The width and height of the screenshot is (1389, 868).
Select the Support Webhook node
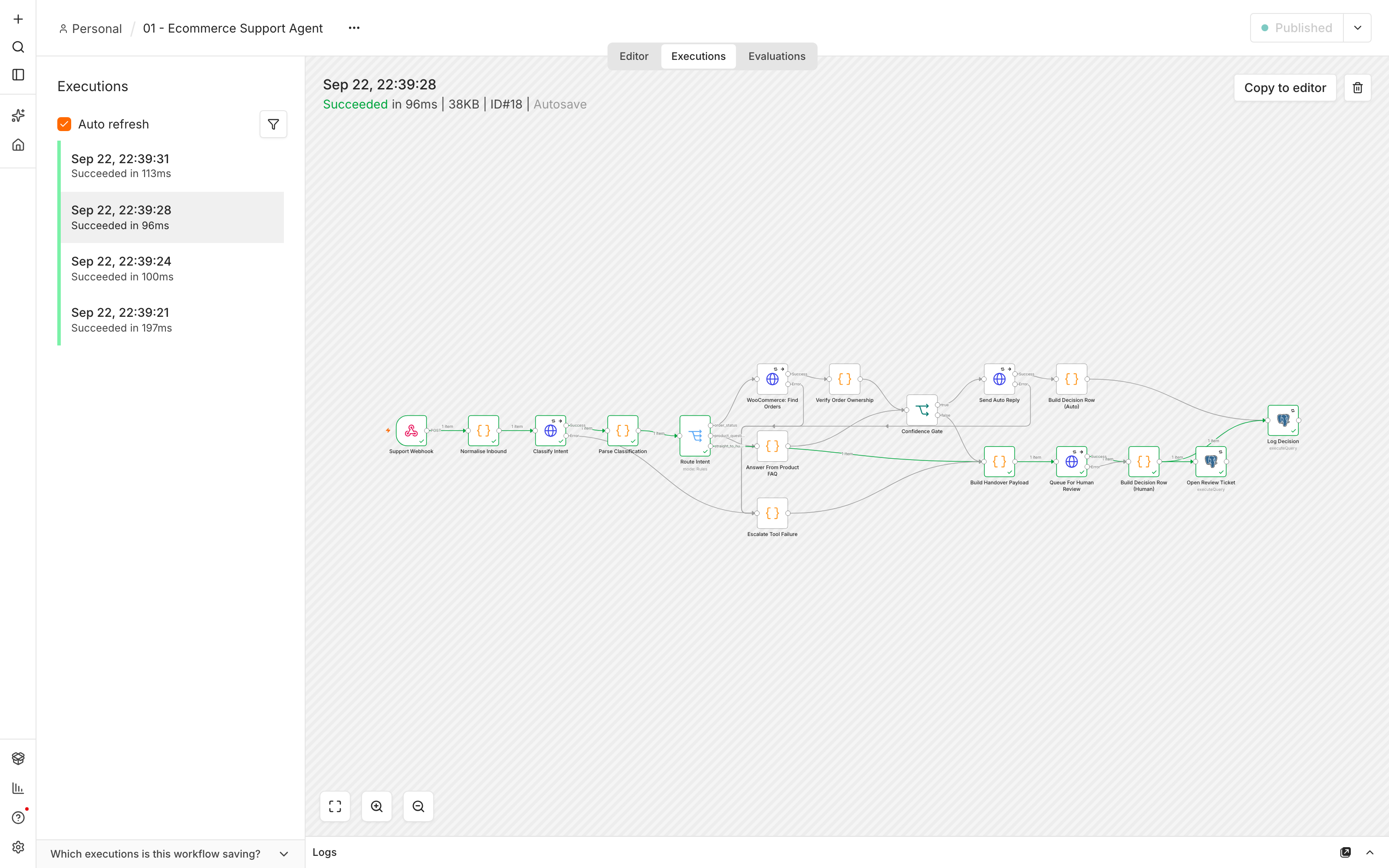coord(411,431)
